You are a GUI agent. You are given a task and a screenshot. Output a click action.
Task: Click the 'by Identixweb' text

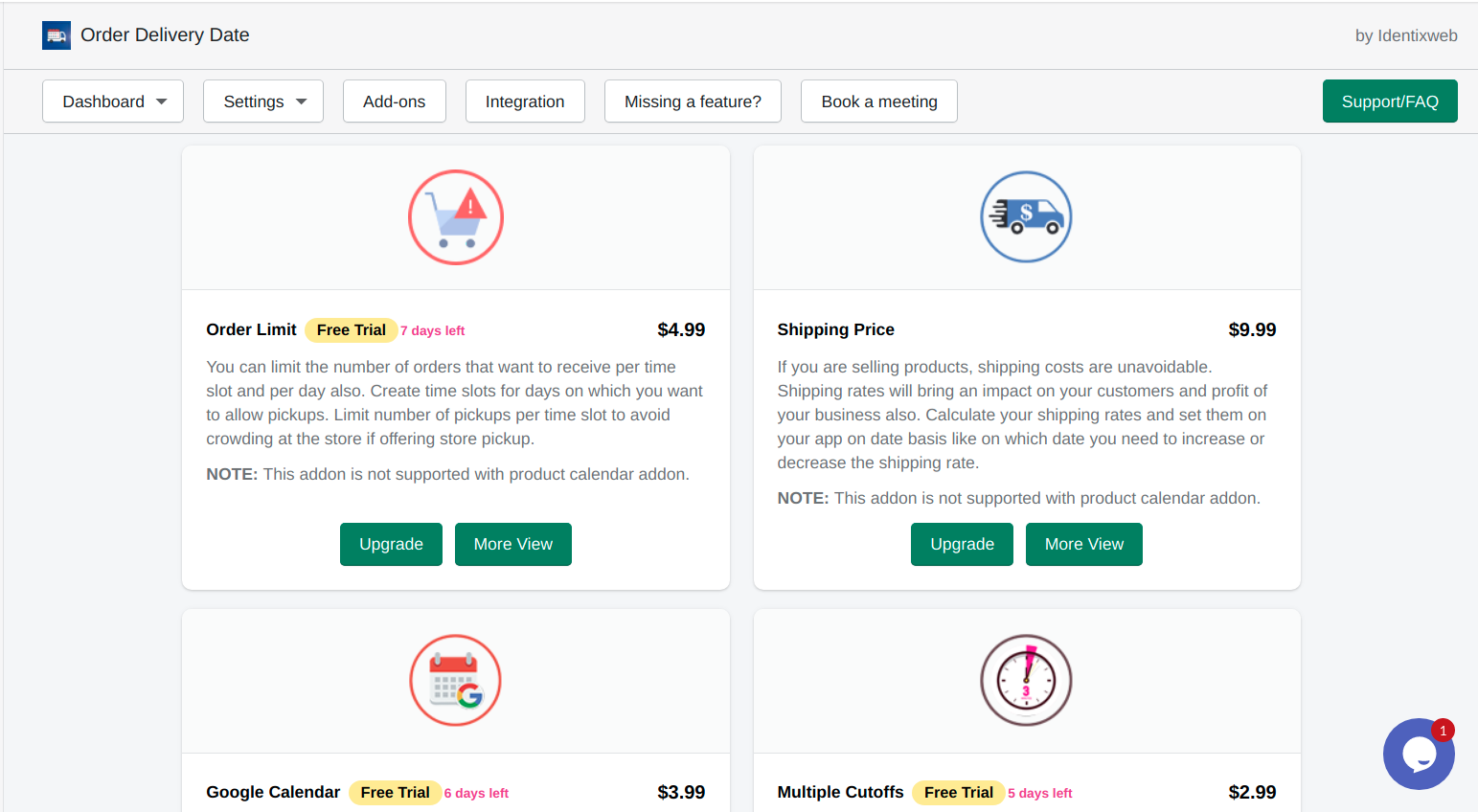(x=1406, y=35)
